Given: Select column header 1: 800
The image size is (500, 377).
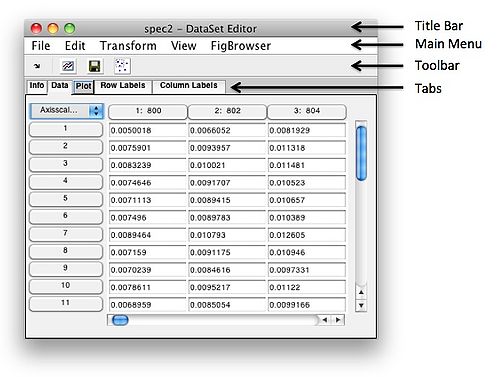Looking at the screenshot, I should (x=148, y=111).
